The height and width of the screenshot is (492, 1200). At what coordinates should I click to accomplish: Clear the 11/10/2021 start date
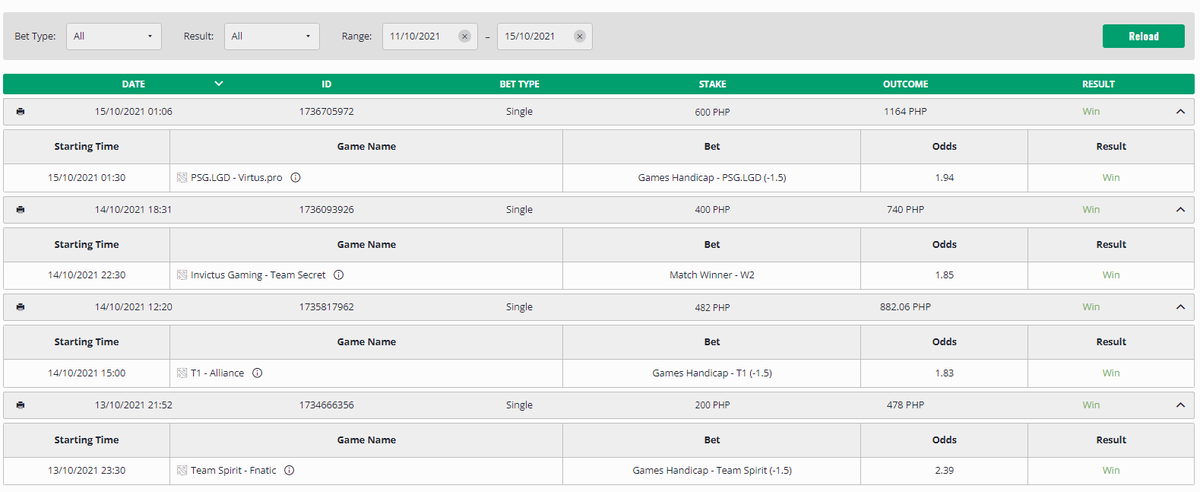(464, 36)
